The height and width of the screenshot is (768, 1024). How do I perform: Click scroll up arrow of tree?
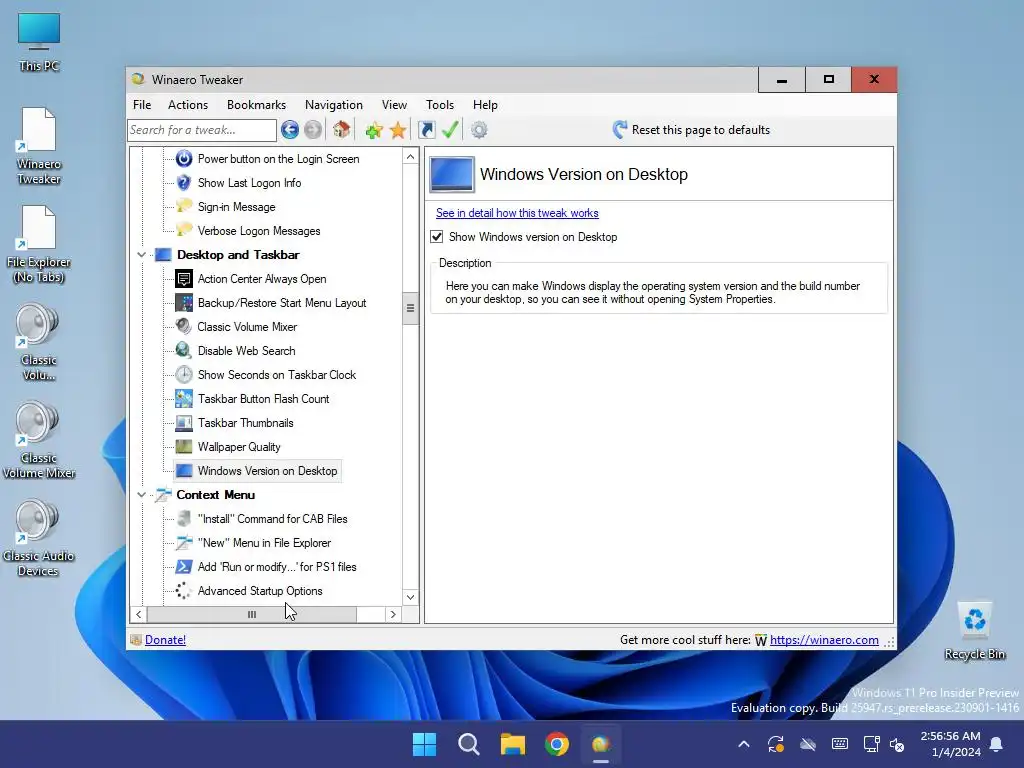[x=410, y=157]
